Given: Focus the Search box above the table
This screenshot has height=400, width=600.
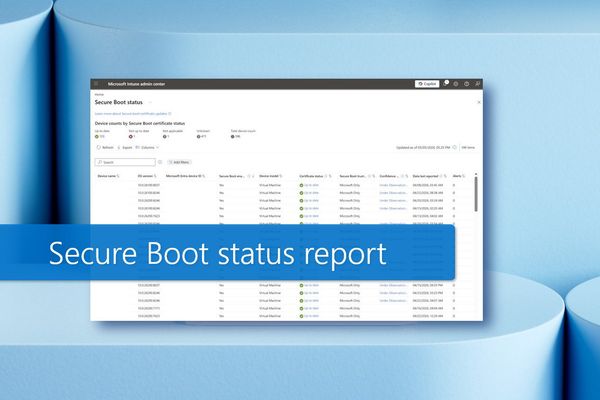Looking at the screenshot, I should 125,162.
